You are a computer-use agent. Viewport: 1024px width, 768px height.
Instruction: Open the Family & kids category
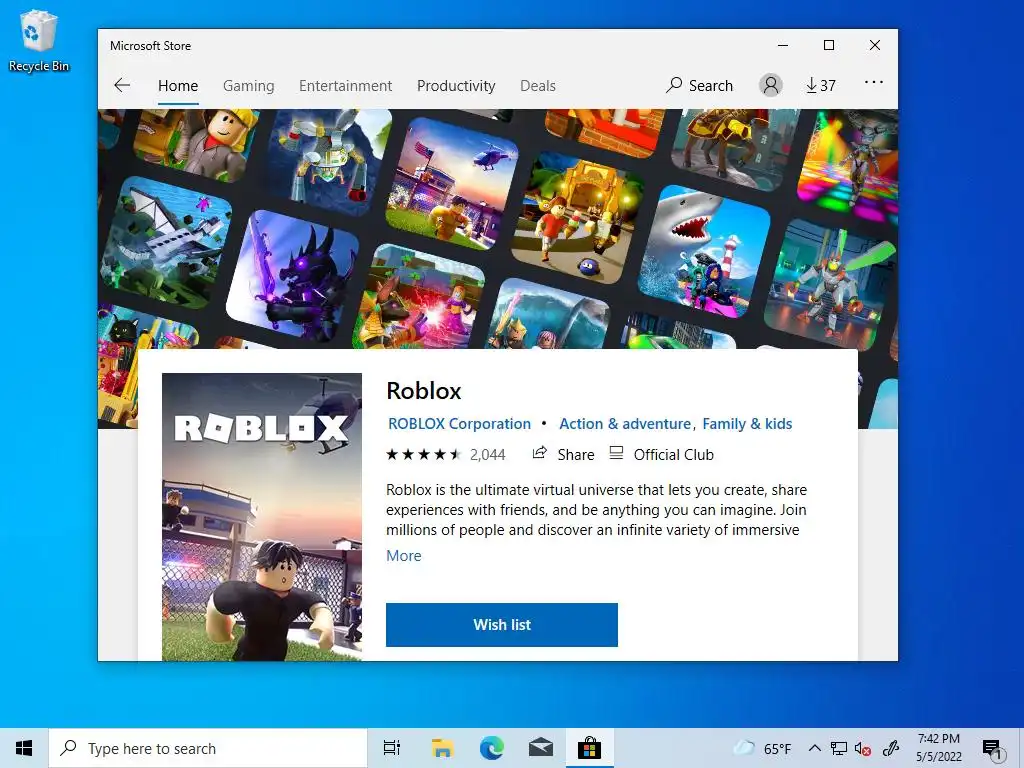(747, 424)
